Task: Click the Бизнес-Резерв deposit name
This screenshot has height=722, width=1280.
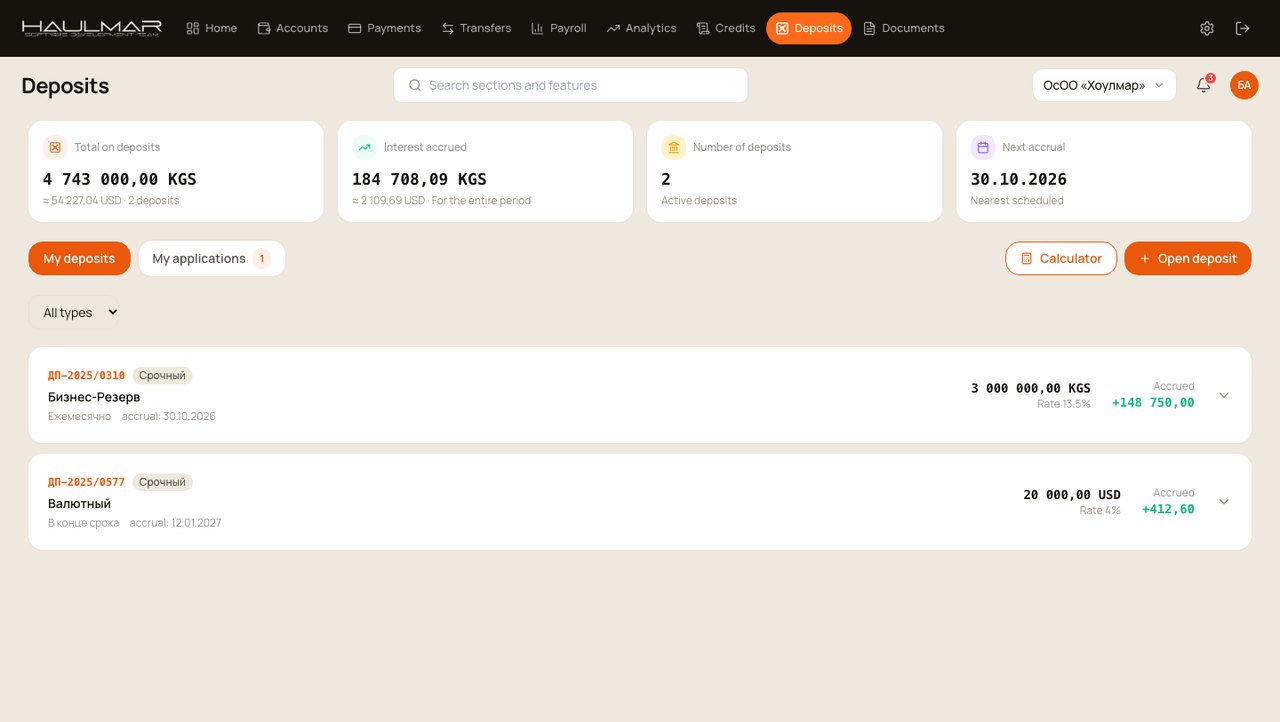Action: (94, 397)
